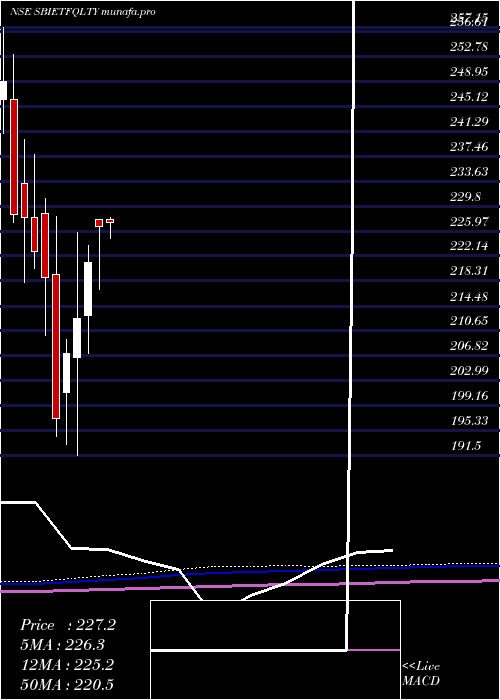Click the 218.31 price axis label
500x700 pixels.
click(469, 271)
